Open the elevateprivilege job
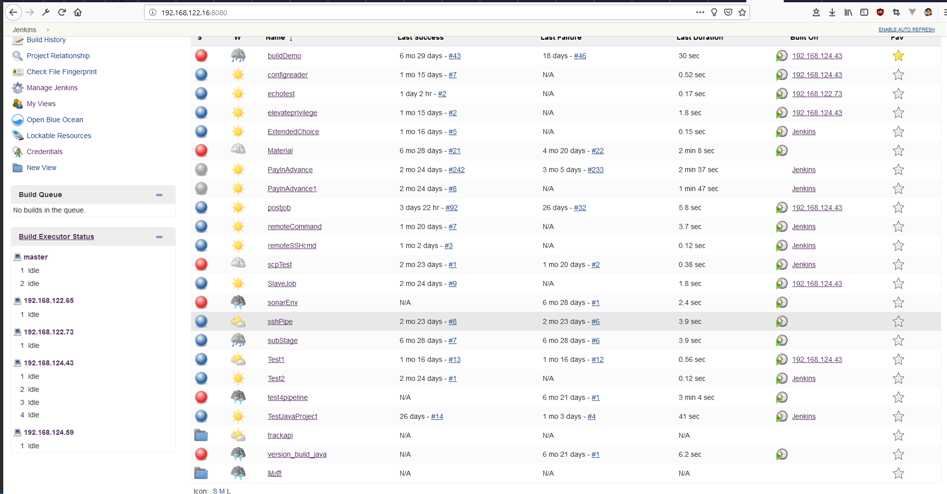The height and width of the screenshot is (494, 947). [292, 113]
